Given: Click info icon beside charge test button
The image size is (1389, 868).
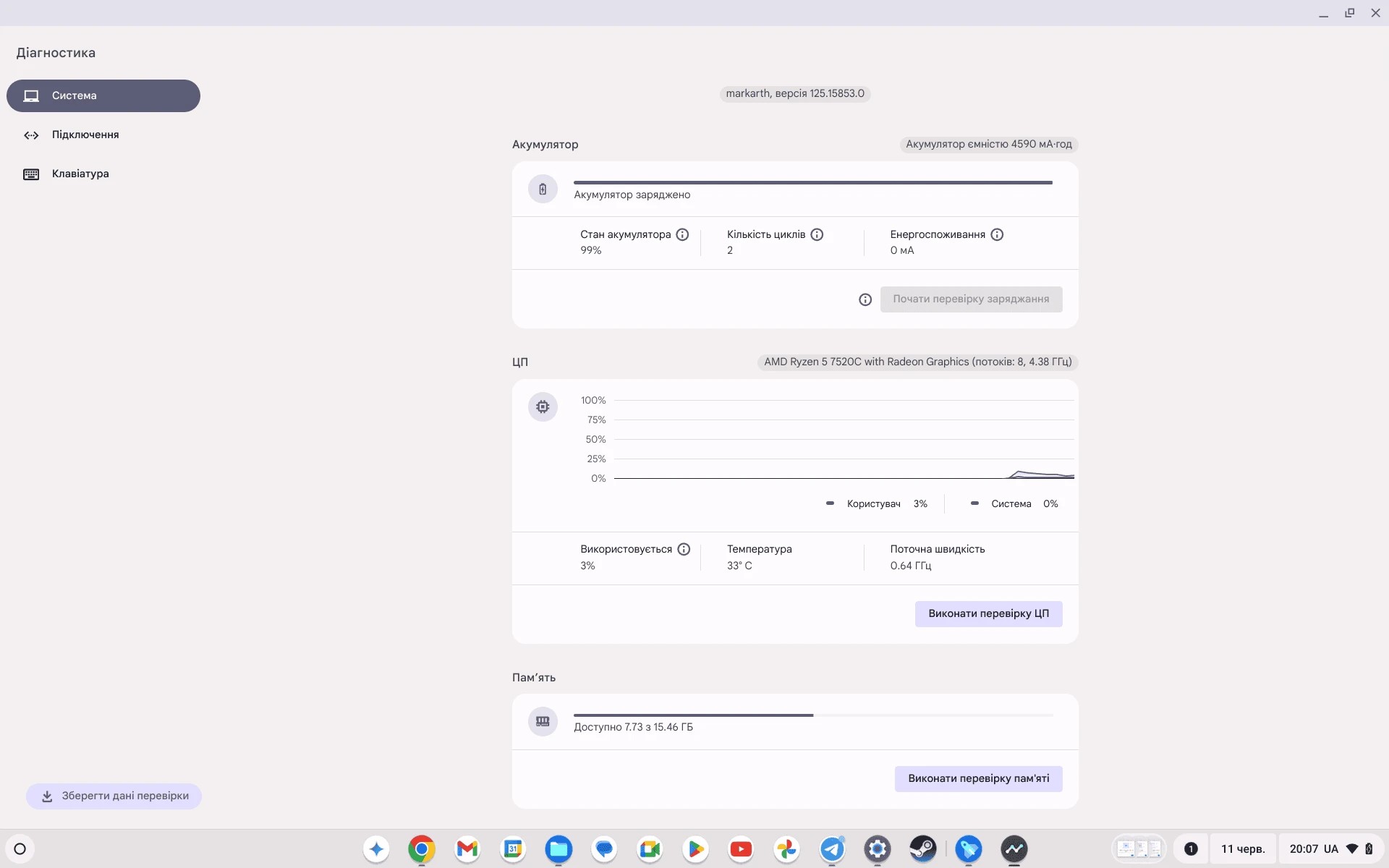Looking at the screenshot, I should [865, 299].
